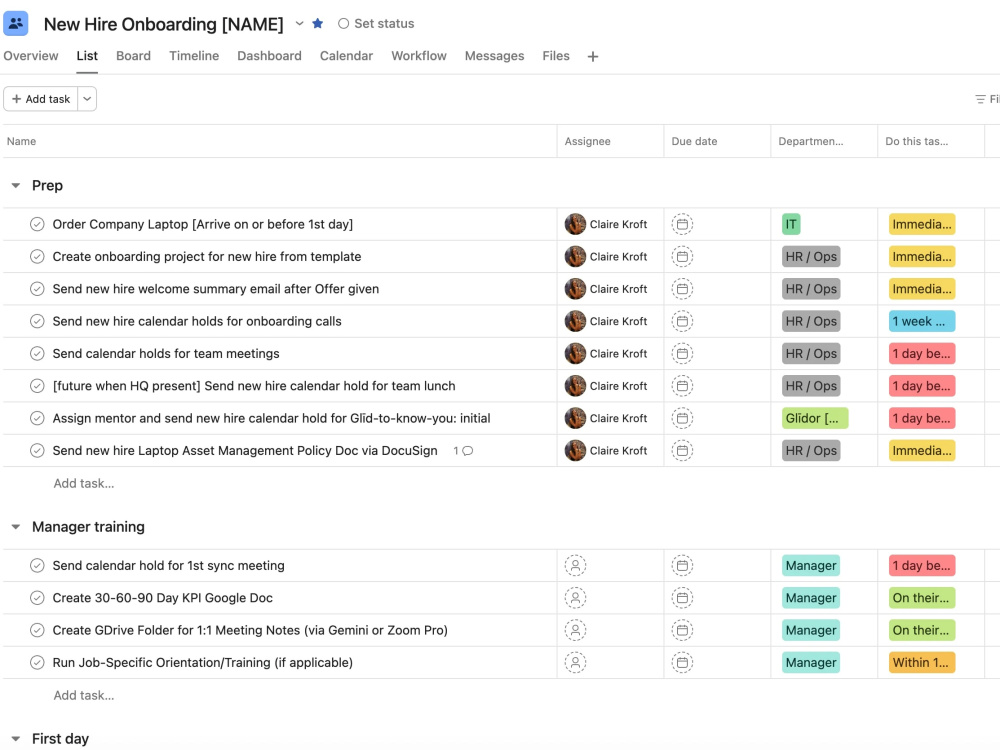Image resolution: width=1000 pixels, height=750 pixels.
Task: Click Claire Kroft avatar on Order Company Laptop
Action: (x=575, y=224)
